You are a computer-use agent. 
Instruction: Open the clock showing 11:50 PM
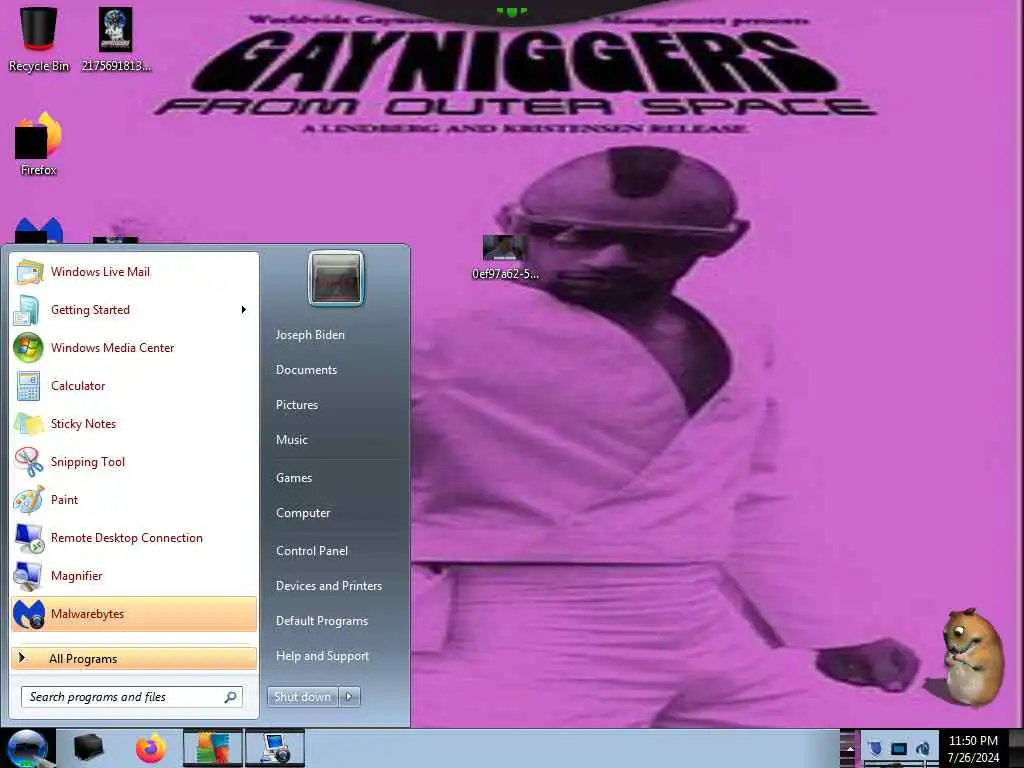[x=973, y=748]
